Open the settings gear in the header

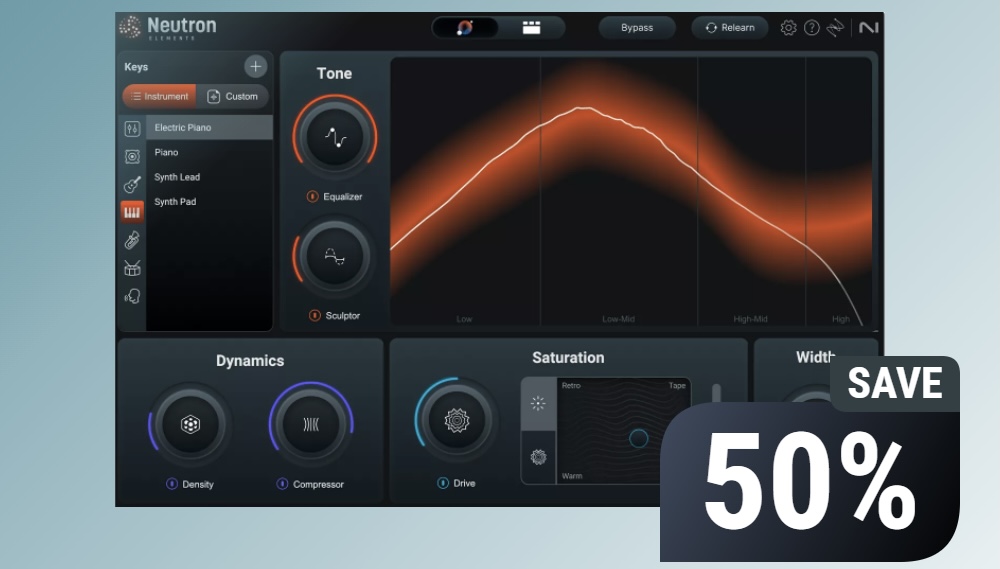[x=788, y=27]
